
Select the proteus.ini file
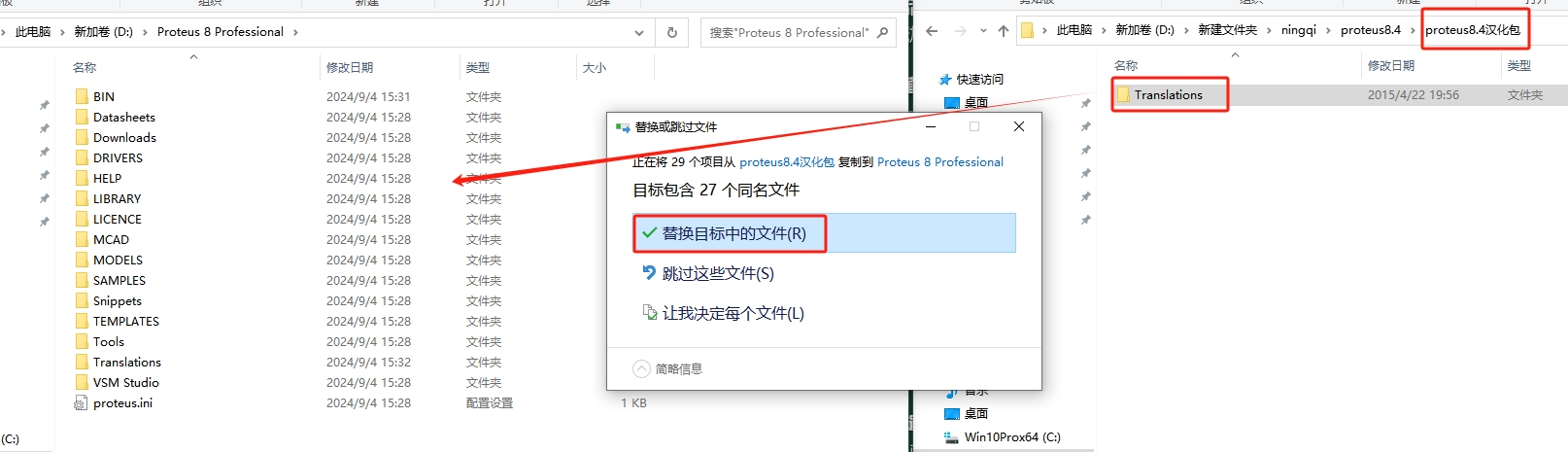pos(122,402)
